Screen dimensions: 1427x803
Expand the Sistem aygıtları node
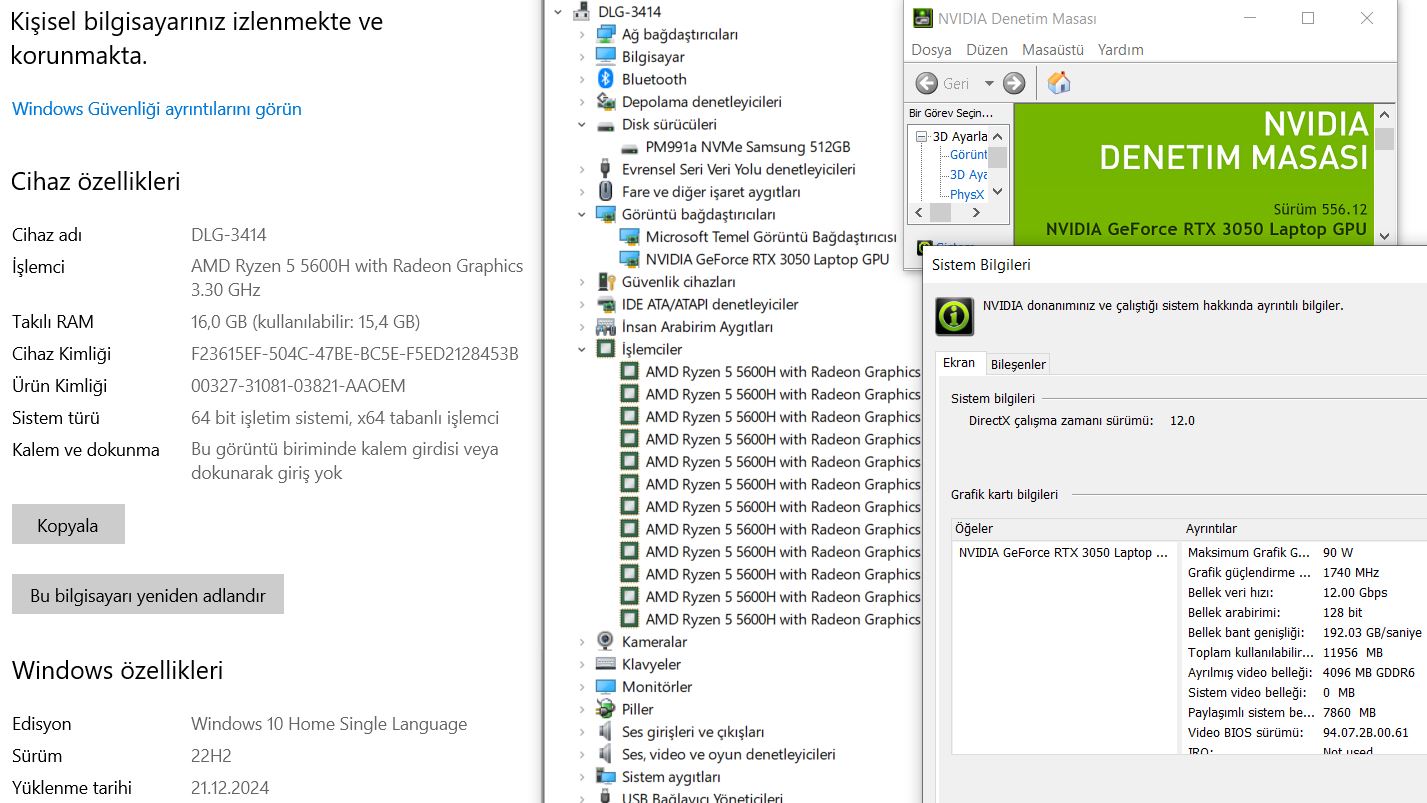click(x=581, y=776)
